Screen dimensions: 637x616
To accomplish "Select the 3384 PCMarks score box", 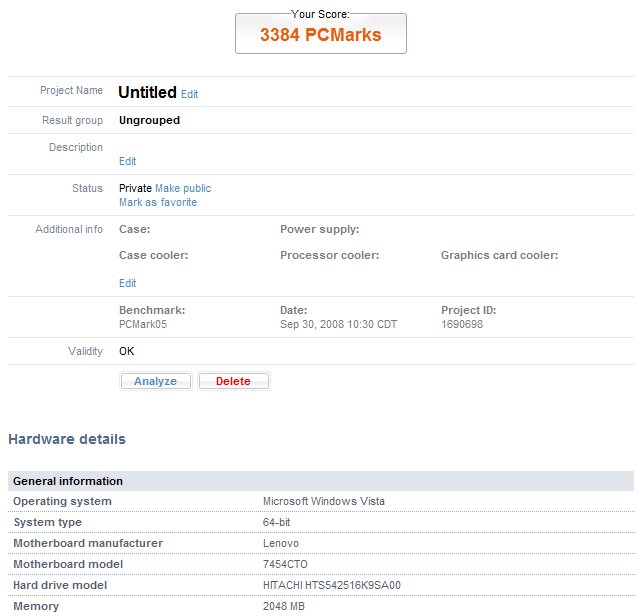I will click(x=321, y=34).
